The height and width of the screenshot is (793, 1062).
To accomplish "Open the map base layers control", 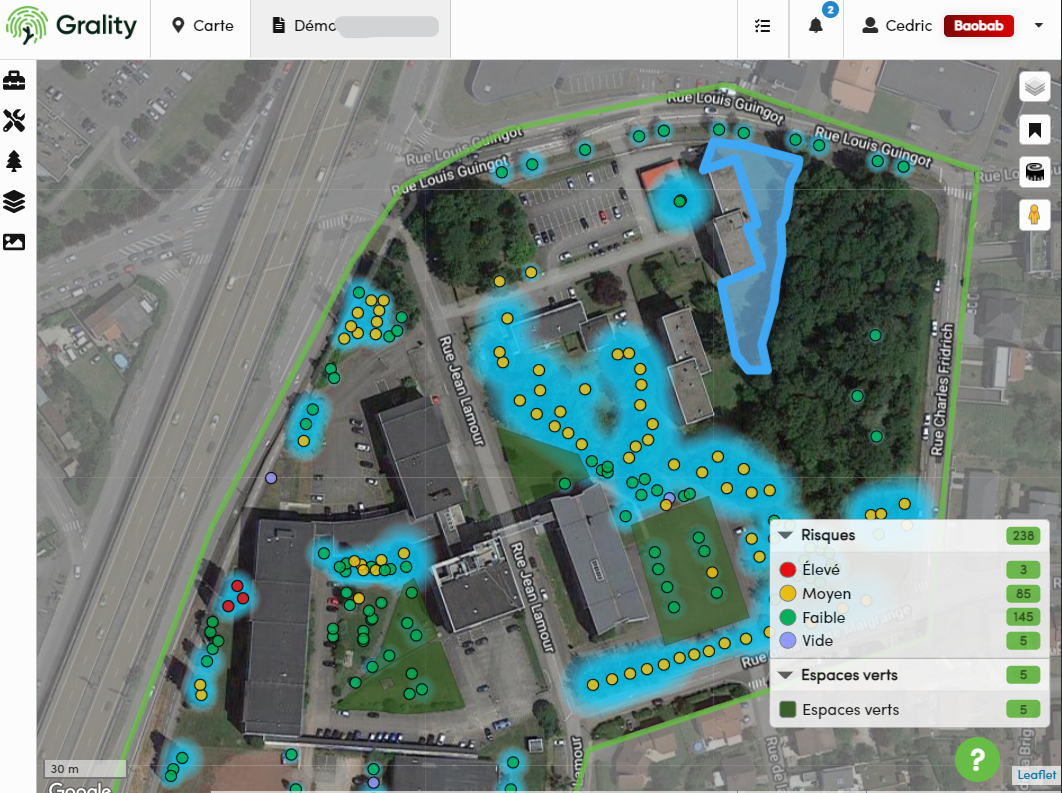I will (x=1034, y=87).
